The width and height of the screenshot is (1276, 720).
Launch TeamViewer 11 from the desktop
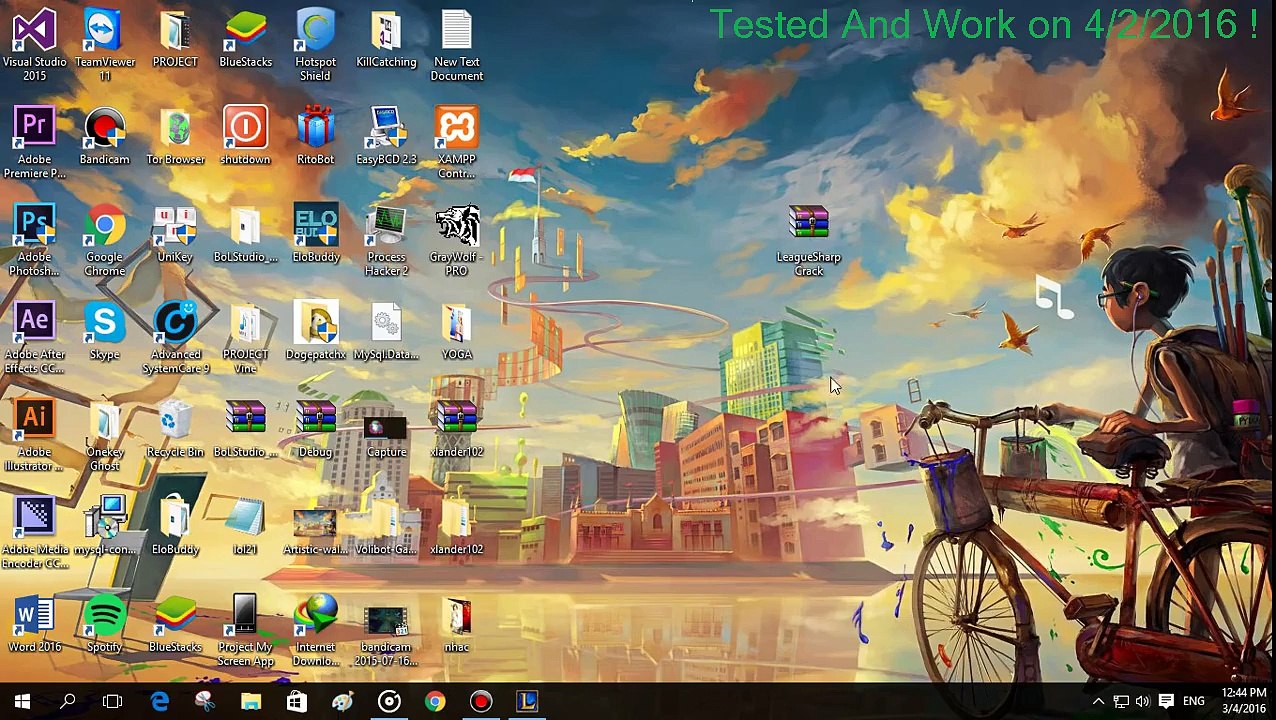point(104,45)
